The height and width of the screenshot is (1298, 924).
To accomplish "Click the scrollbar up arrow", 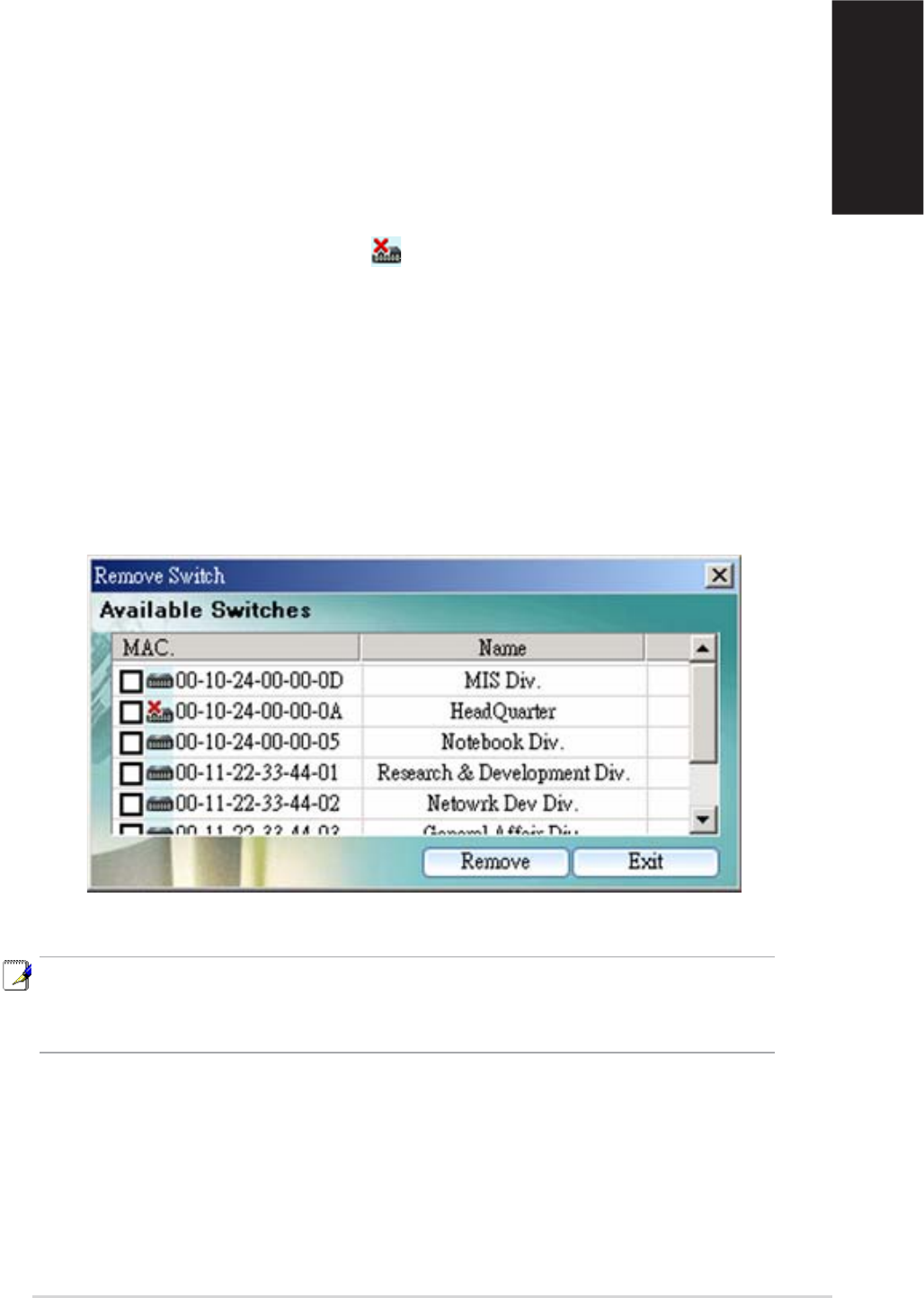I will coord(704,648).
